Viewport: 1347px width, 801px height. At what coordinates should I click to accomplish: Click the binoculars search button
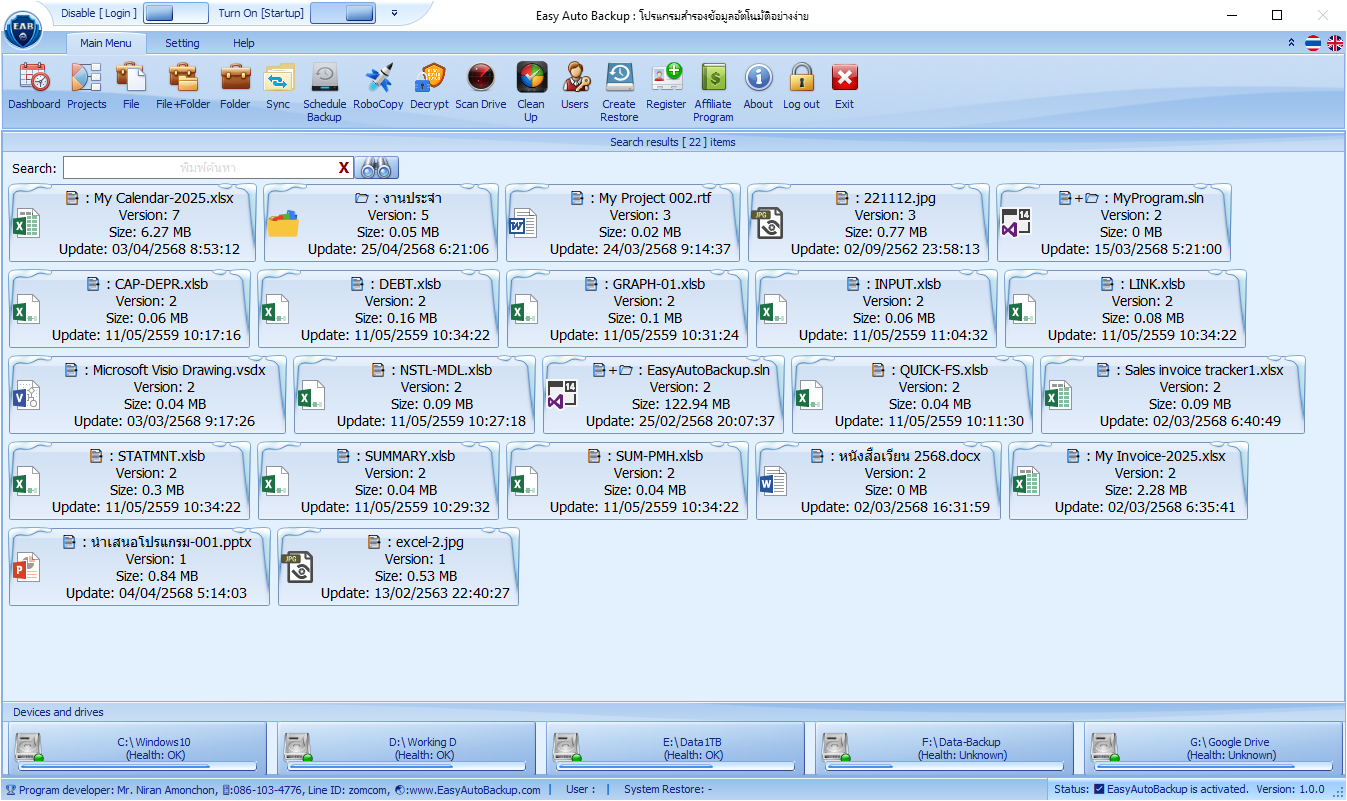[x=379, y=168]
